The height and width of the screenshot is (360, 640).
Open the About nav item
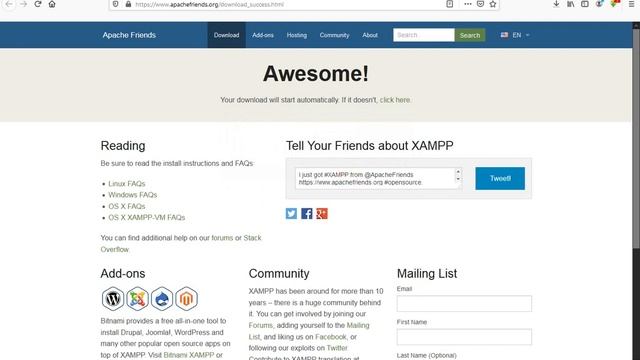click(x=370, y=35)
